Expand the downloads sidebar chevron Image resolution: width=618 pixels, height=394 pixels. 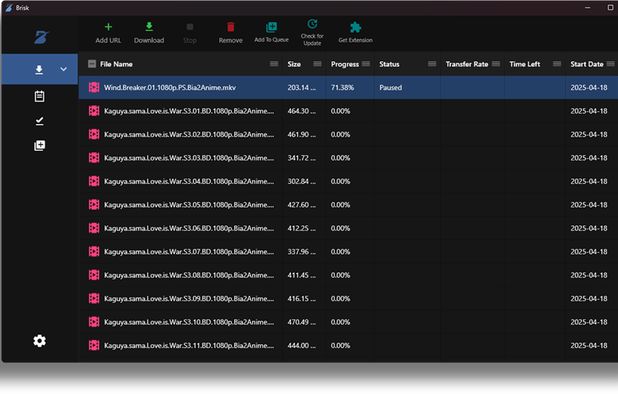pyautogui.click(x=63, y=69)
